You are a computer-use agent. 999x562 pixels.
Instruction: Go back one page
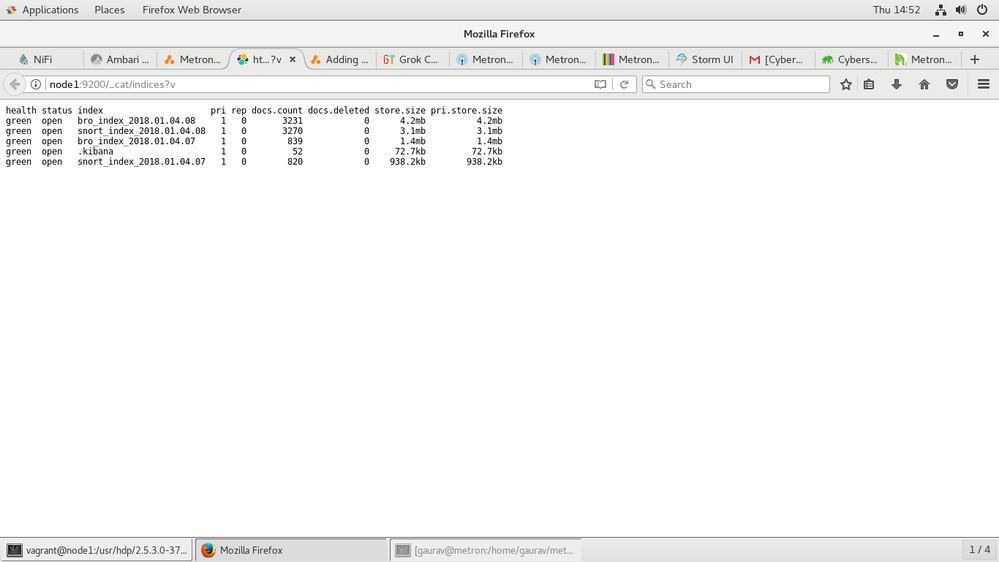(15, 84)
